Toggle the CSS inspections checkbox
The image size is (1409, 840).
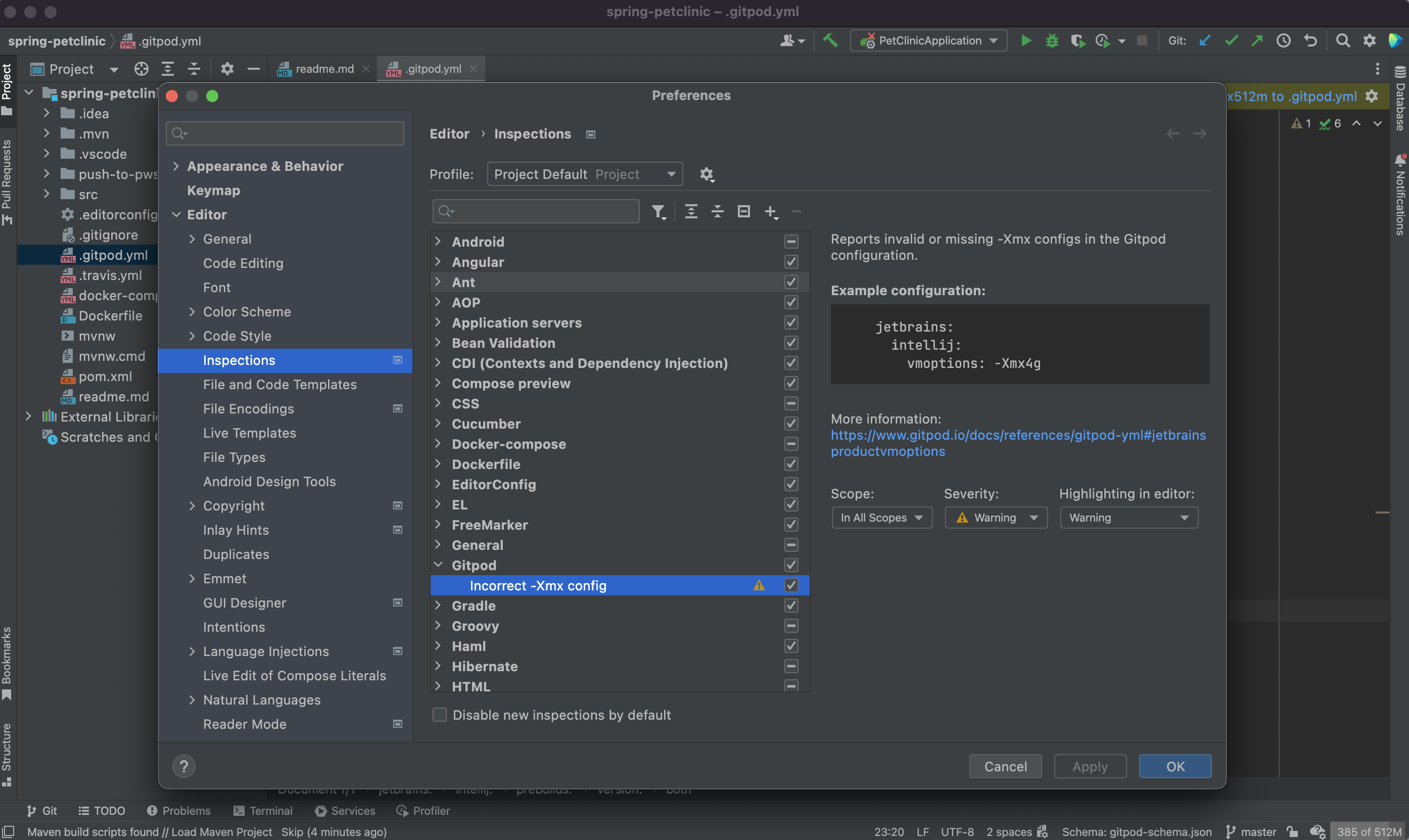(791, 404)
